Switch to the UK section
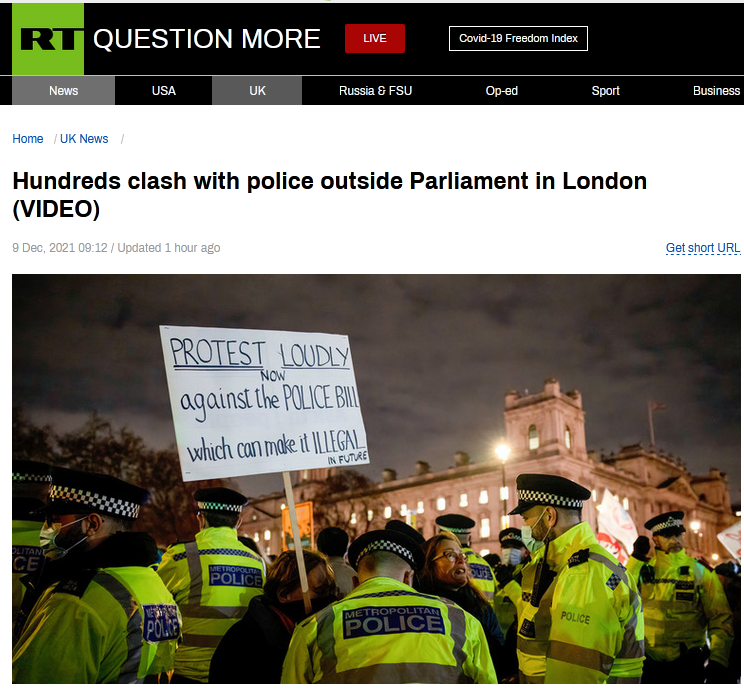 point(257,91)
